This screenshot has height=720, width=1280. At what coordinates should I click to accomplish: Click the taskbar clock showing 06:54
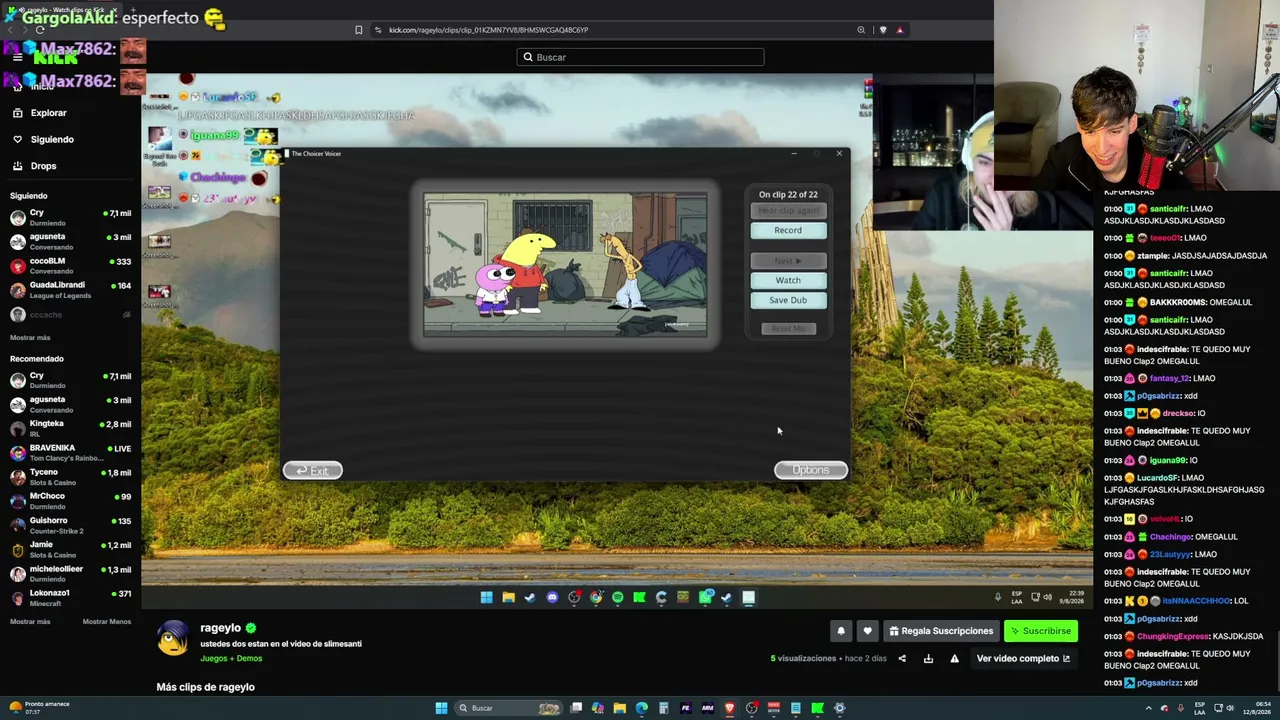tap(1257, 708)
